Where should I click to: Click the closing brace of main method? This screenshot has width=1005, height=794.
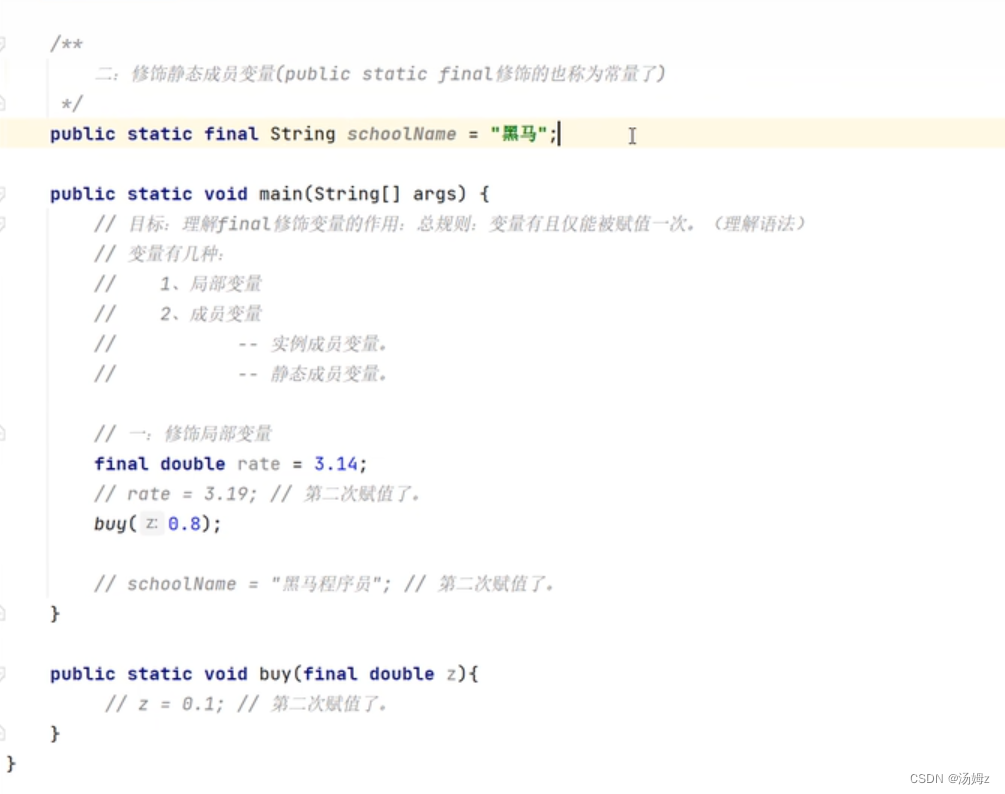pyautogui.click(x=55, y=614)
